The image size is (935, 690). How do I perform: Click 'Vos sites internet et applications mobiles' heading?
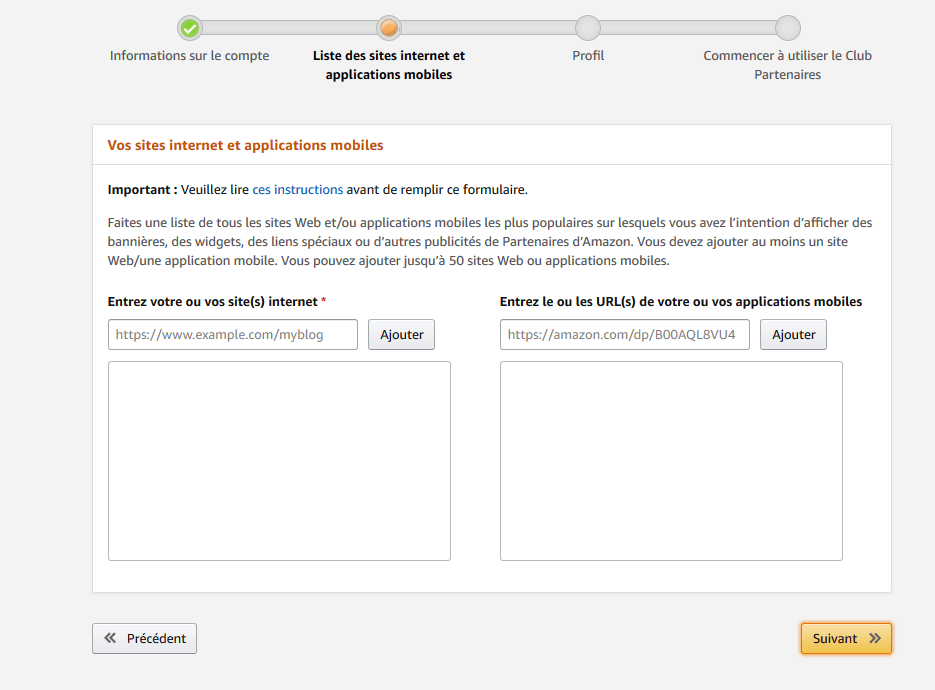[x=245, y=145]
